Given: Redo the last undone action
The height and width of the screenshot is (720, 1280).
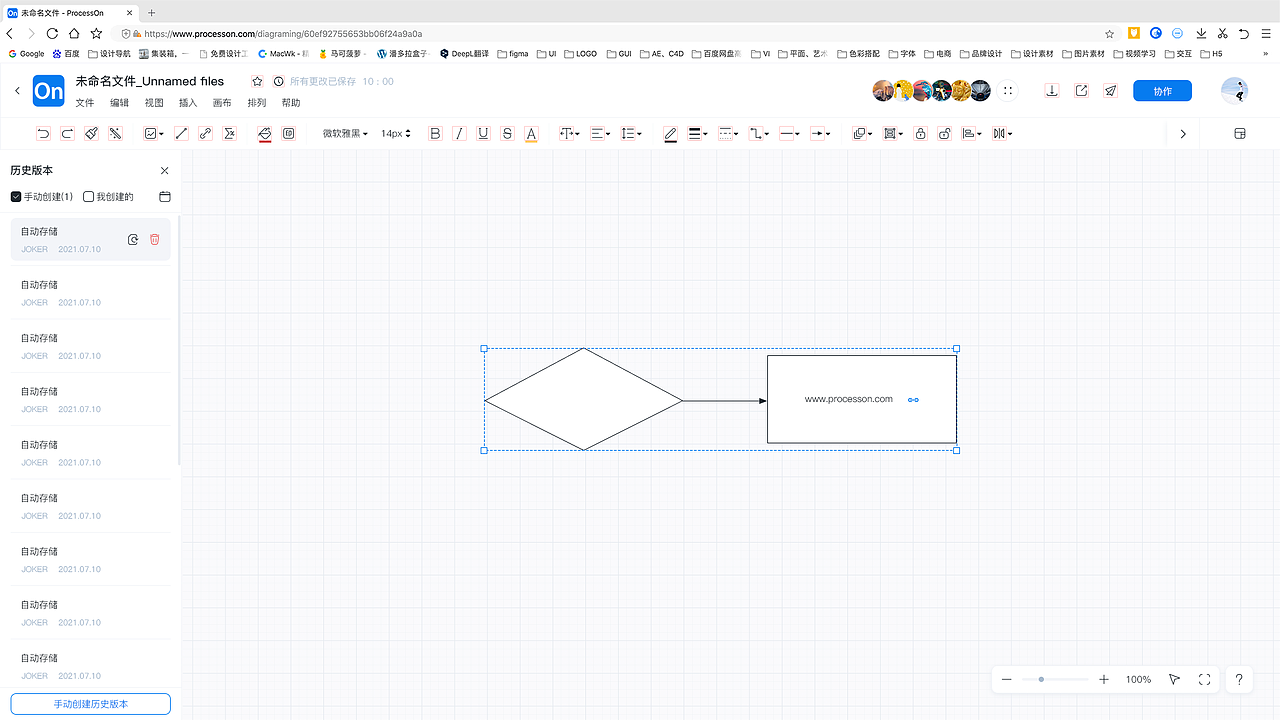Looking at the screenshot, I should click(67, 133).
